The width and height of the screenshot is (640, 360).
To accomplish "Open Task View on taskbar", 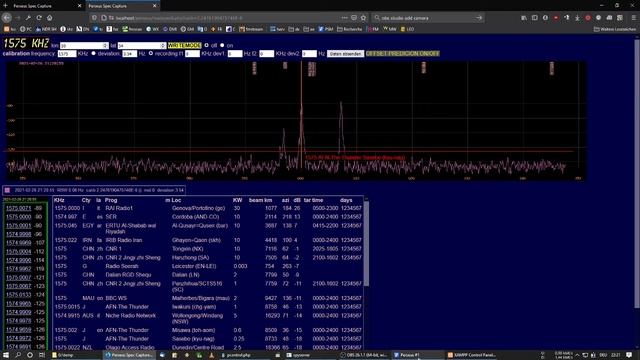I will click(x=41, y=355).
